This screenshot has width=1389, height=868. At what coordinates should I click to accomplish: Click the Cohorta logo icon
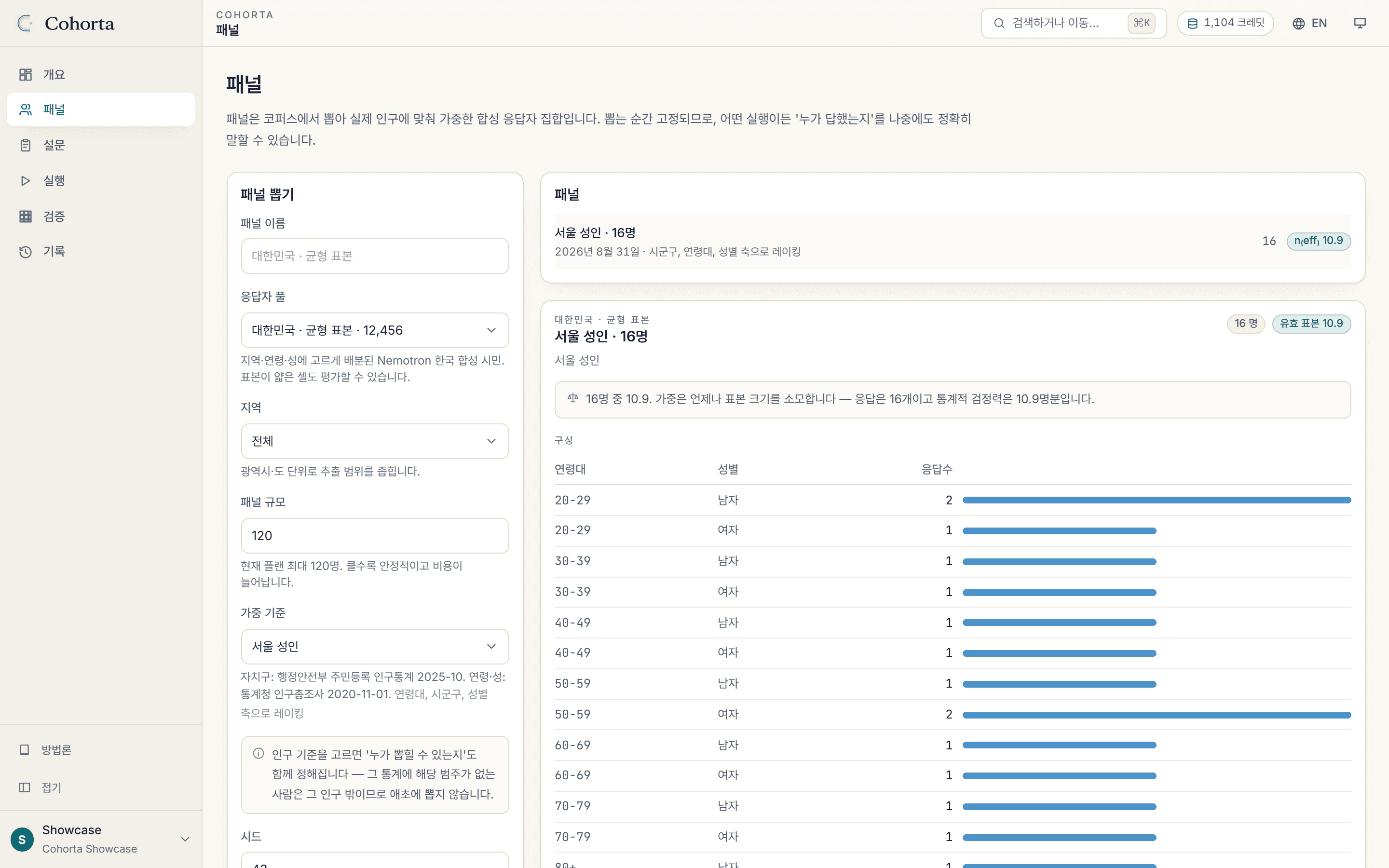click(25, 23)
